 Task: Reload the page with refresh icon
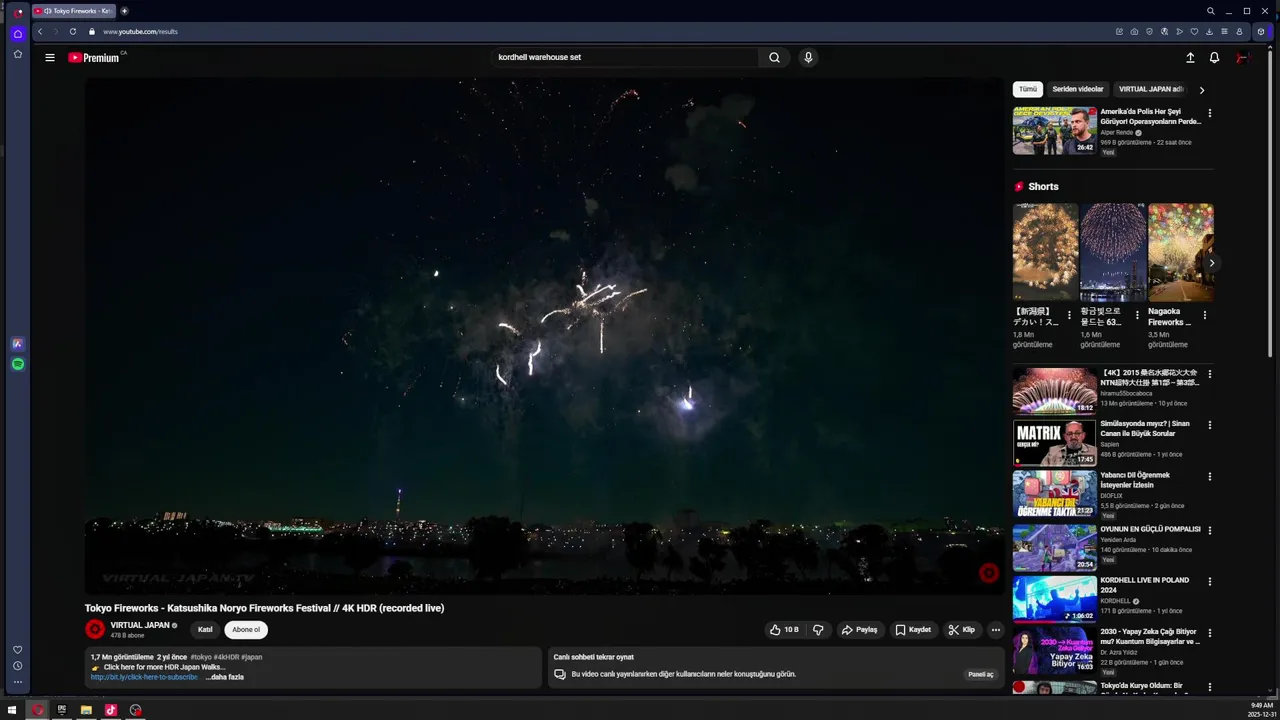[x=72, y=31]
